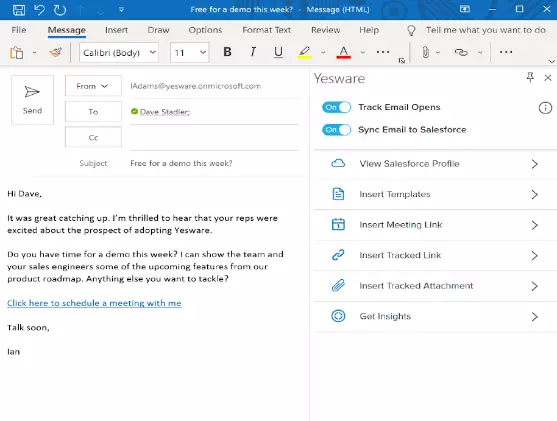Click the To recipients button
The height and width of the screenshot is (421, 557).
coord(93,112)
